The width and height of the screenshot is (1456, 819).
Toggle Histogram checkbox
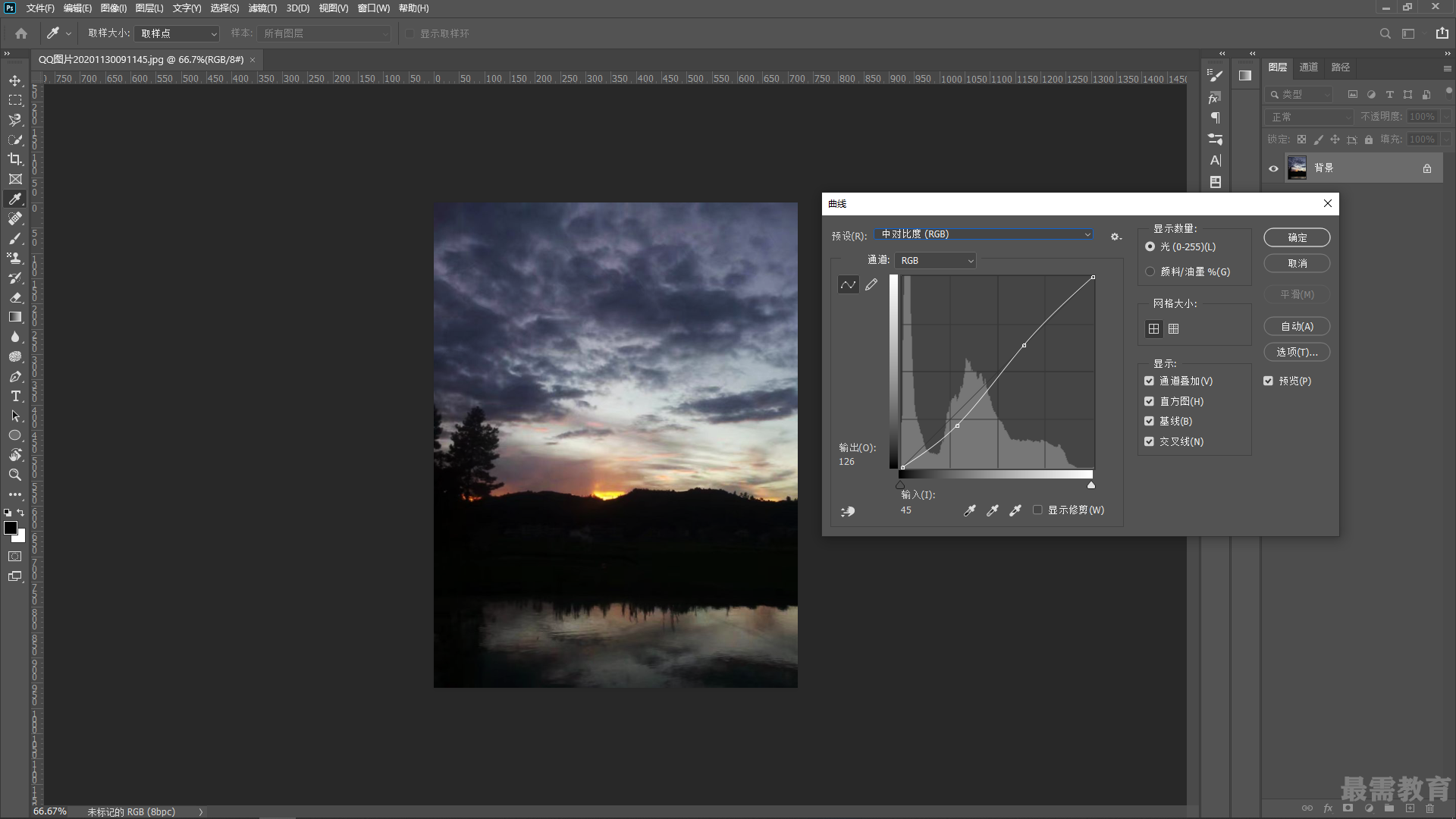point(1149,401)
